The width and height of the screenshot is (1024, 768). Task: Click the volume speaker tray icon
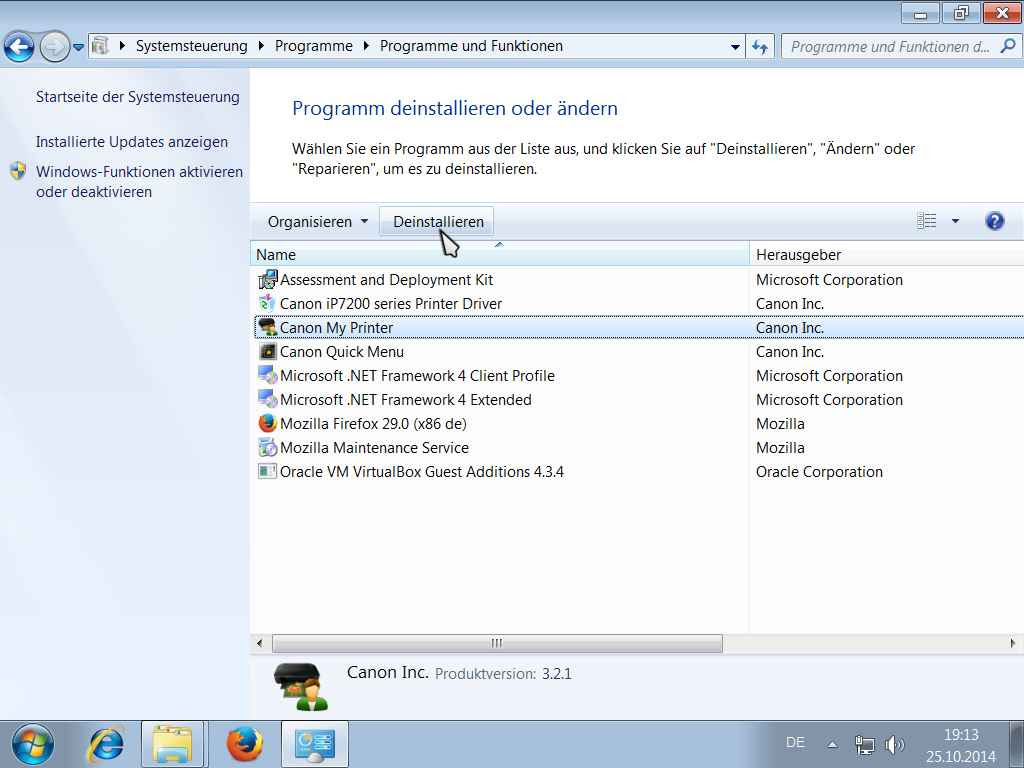click(895, 744)
